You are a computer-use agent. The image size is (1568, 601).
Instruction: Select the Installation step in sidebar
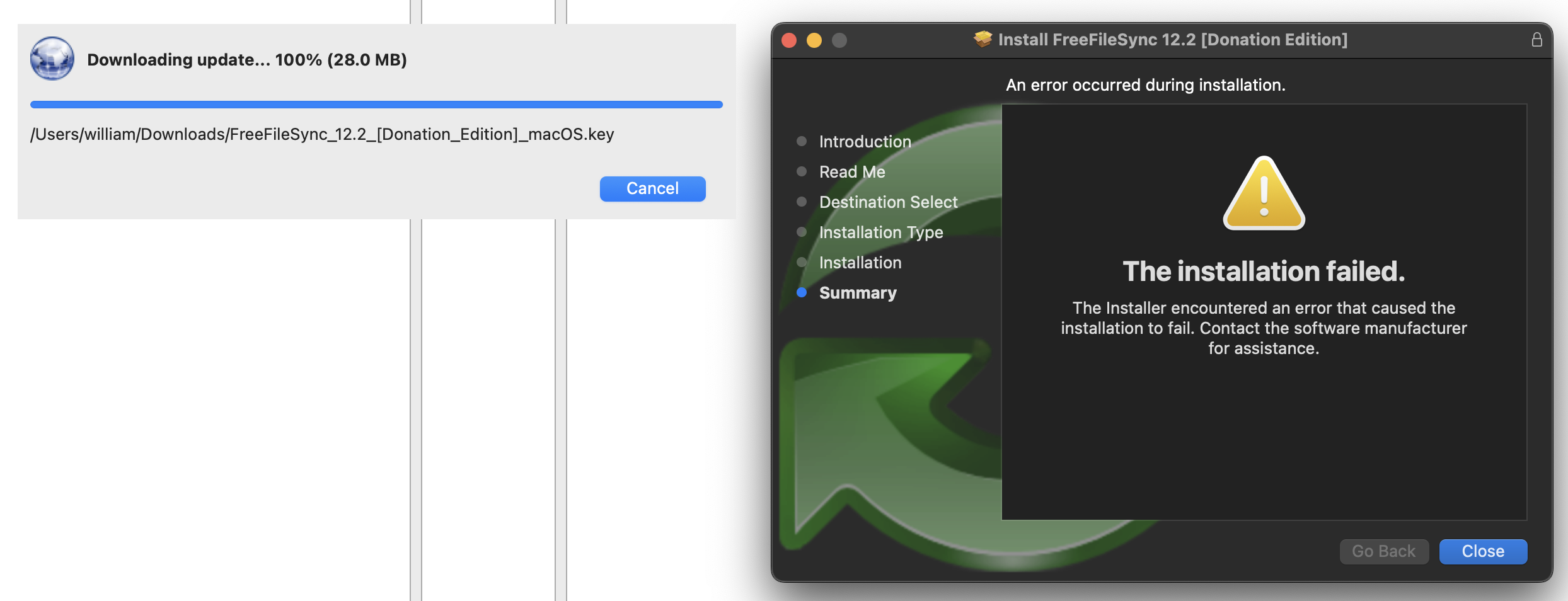[860, 263]
